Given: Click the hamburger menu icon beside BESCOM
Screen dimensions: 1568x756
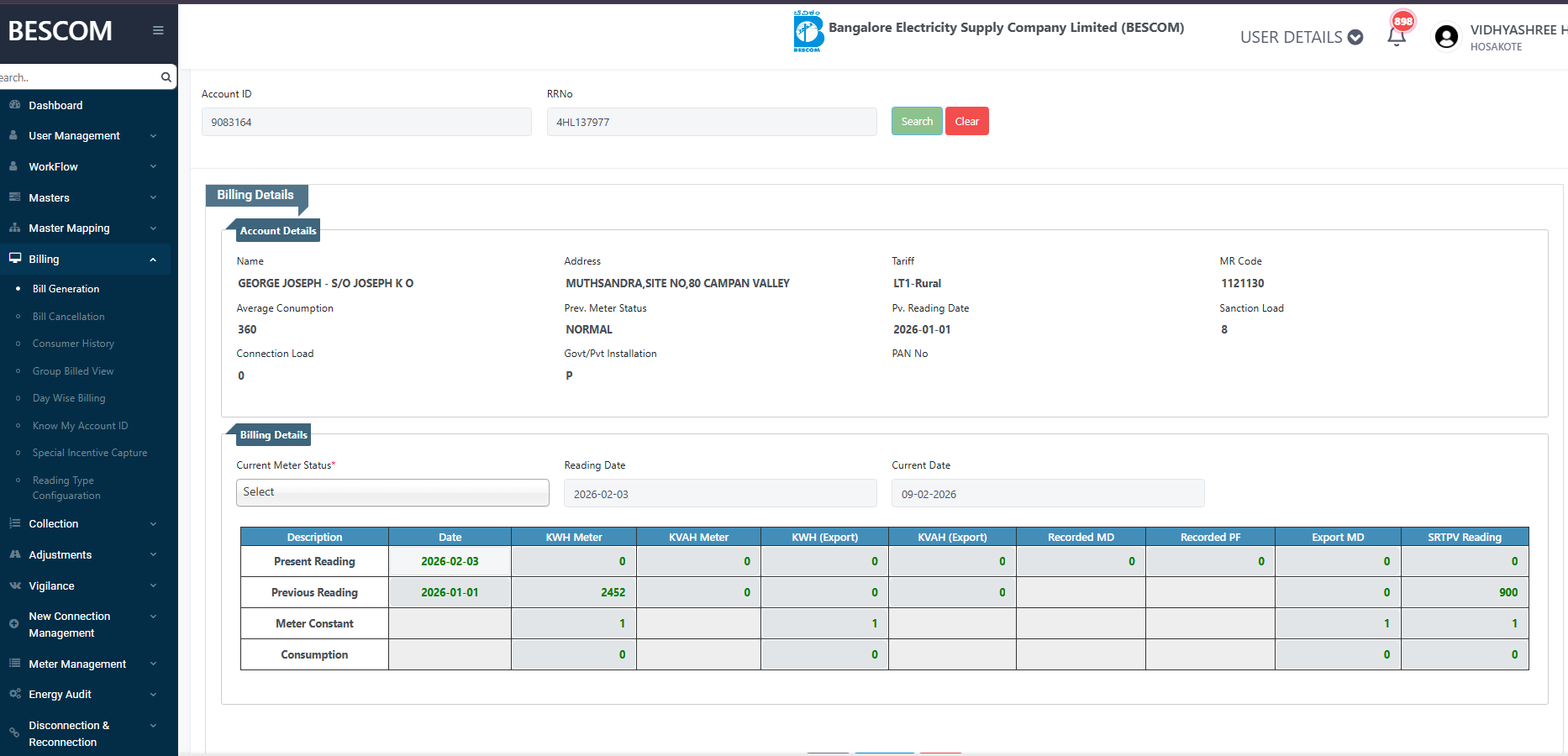Looking at the screenshot, I should click(x=158, y=30).
